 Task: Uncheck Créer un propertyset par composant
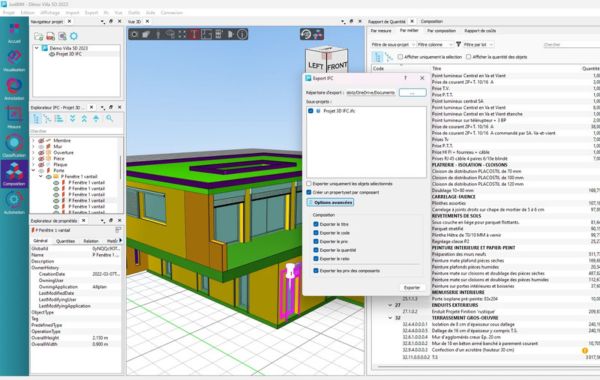click(x=309, y=192)
